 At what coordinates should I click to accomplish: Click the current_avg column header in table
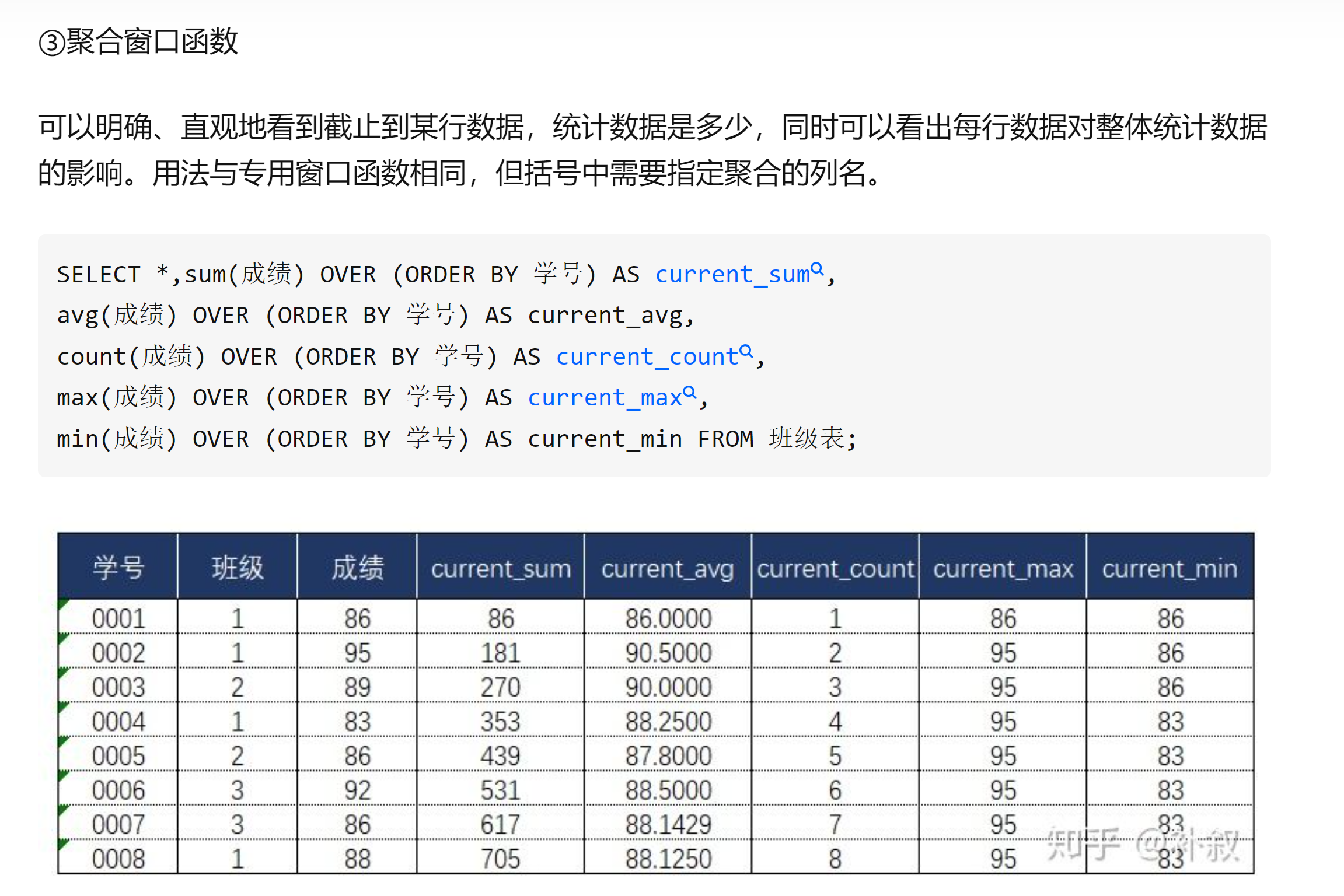coord(667,568)
